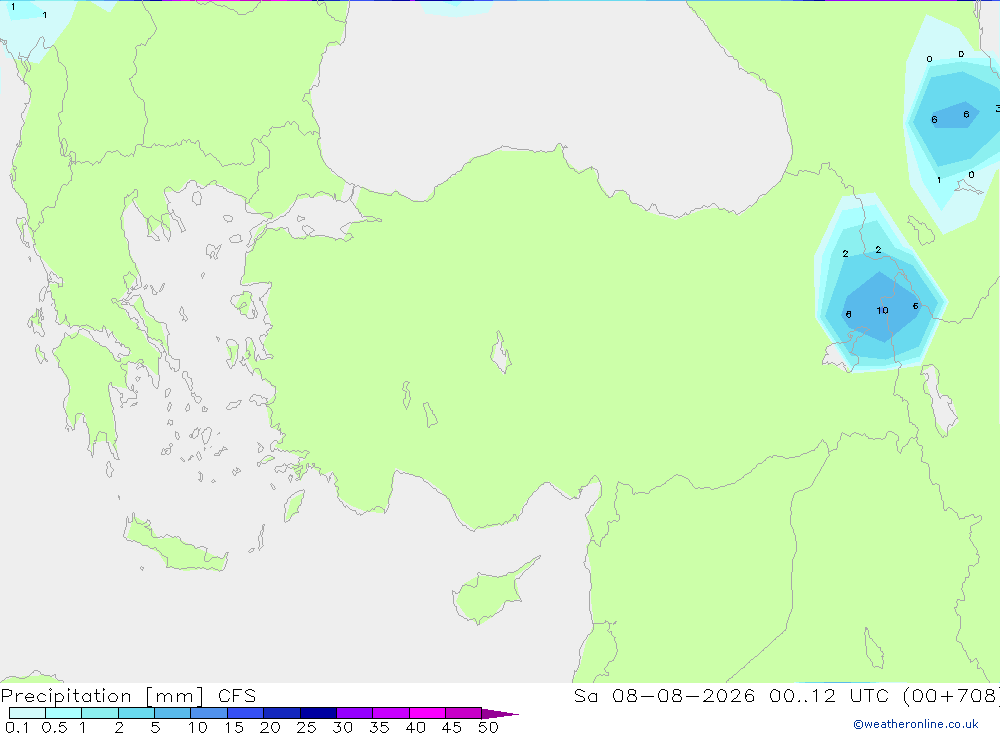Select the legend swatch between 15 and 20
The image size is (1000, 733).
click(x=245, y=713)
